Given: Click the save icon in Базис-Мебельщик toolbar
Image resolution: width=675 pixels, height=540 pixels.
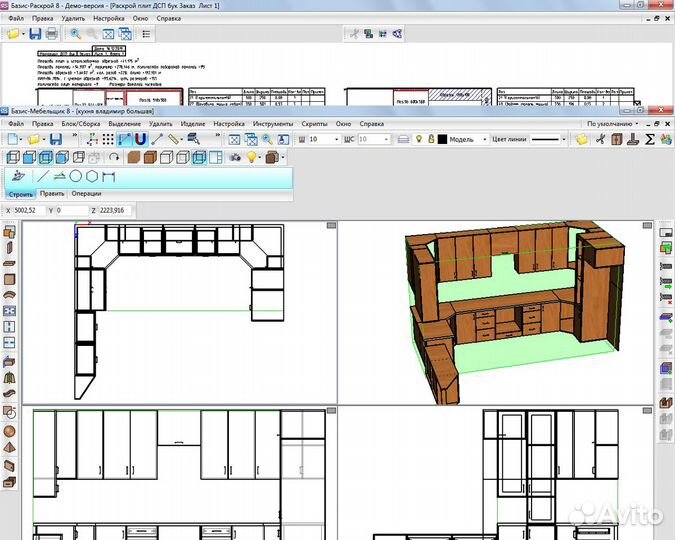Looking at the screenshot, I should pyautogui.click(x=56, y=139).
